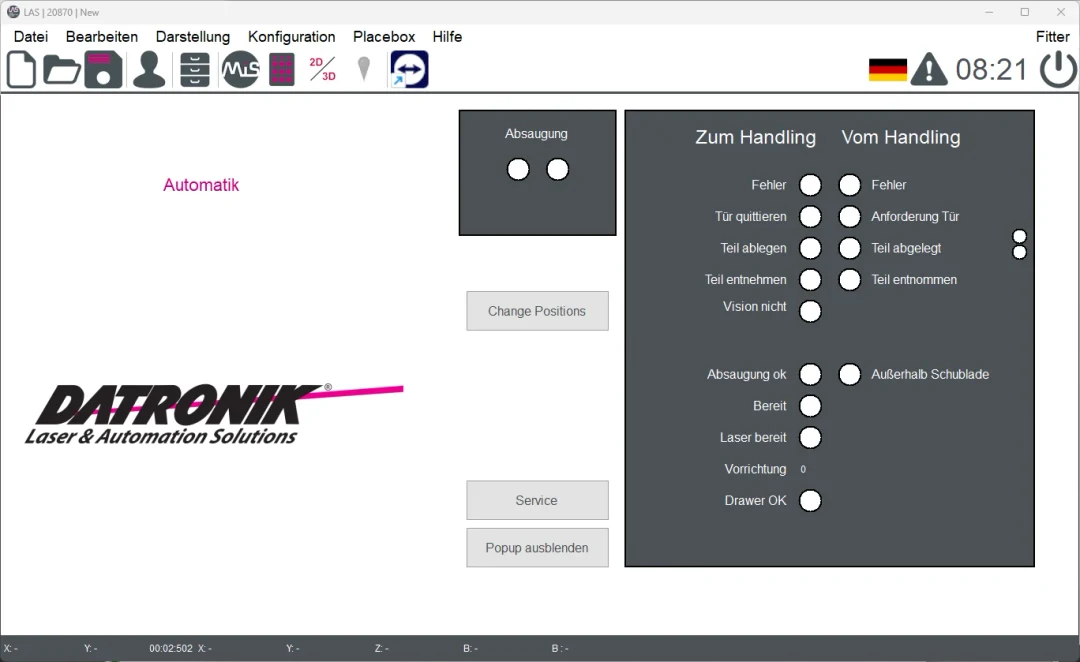Open a file with the folder icon
This screenshot has width=1080, height=662.
62,70
